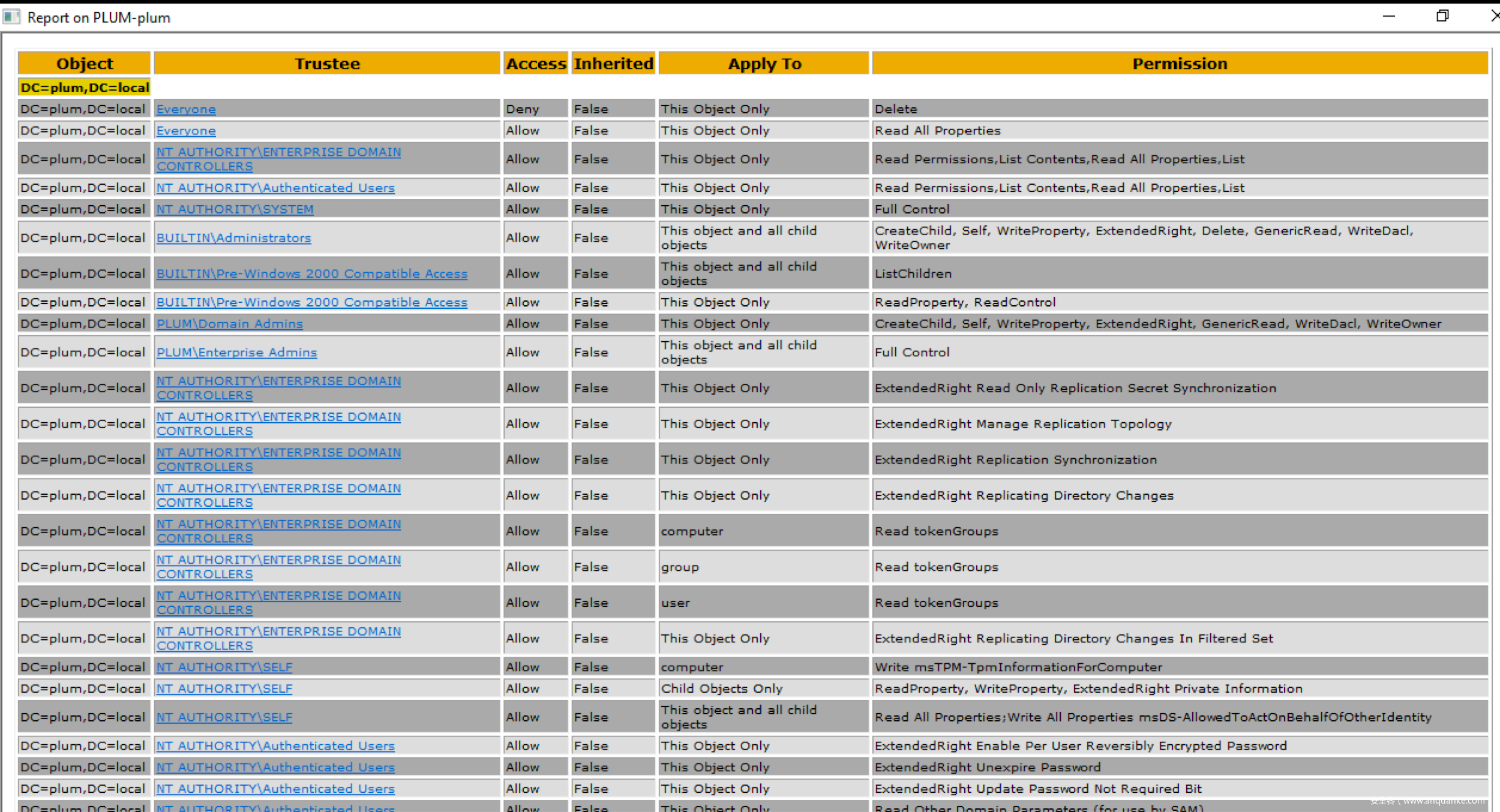
Task: Click ENTERPRISE DOMAIN CONTROLLERS link for Manage Replication Topology
Action: pyautogui.click(x=278, y=417)
